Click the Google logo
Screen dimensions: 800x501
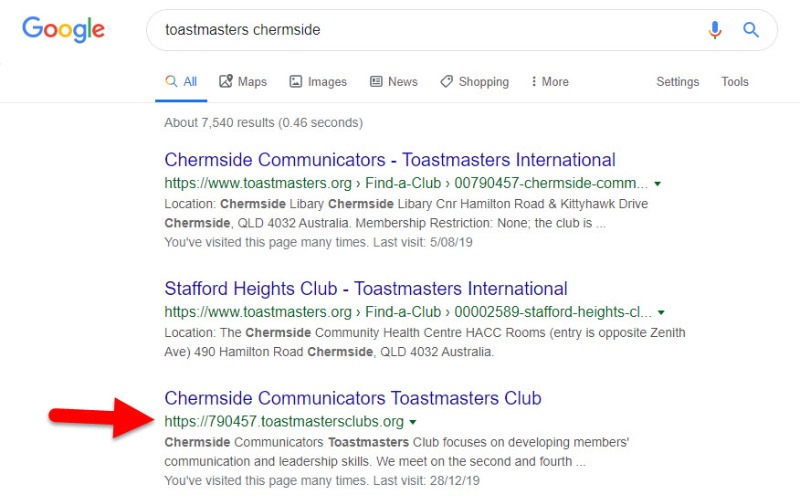pos(63,29)
